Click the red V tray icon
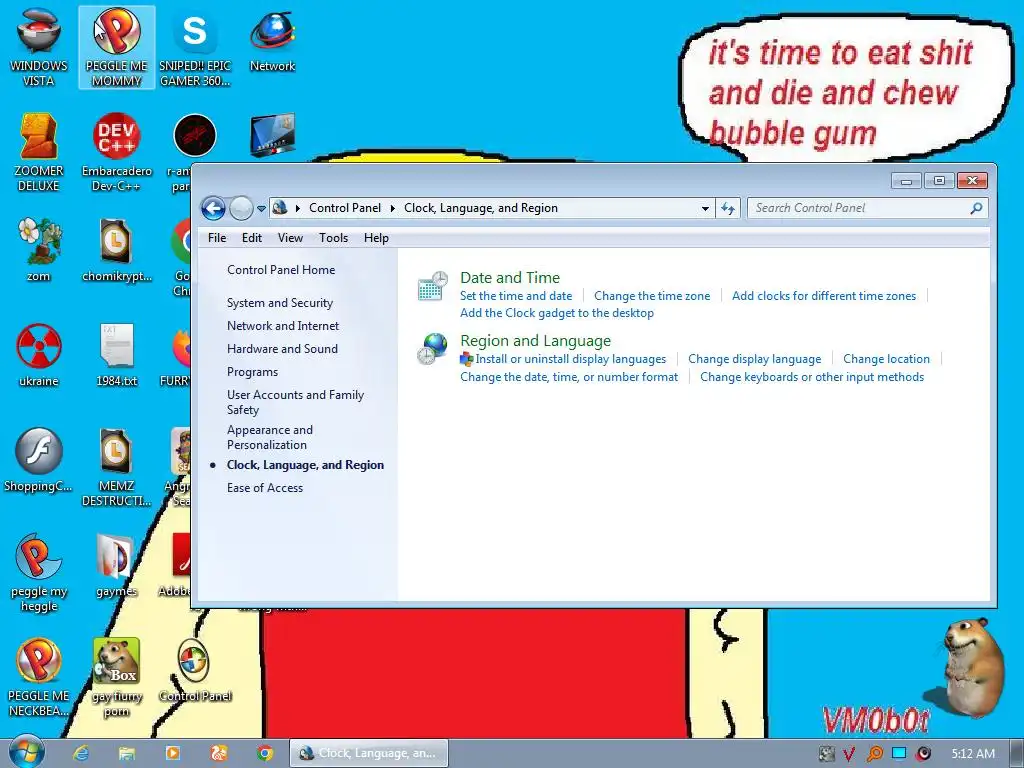The image size is (1024, 768). tap(848, 754)
